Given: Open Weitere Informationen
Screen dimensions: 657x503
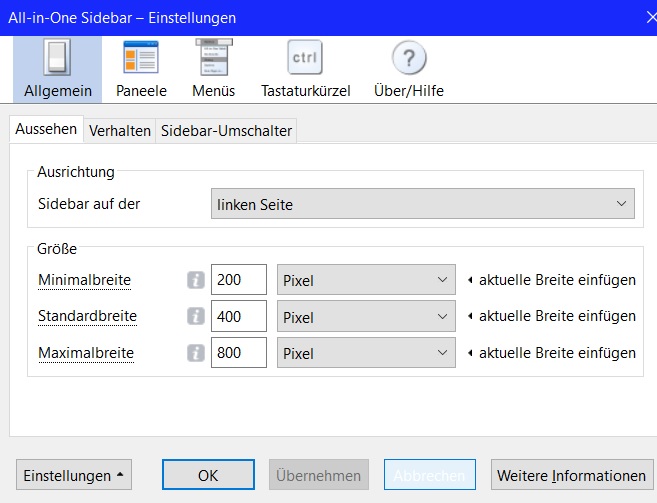Looking at the screenshot, I should click(x=571, y=475).
